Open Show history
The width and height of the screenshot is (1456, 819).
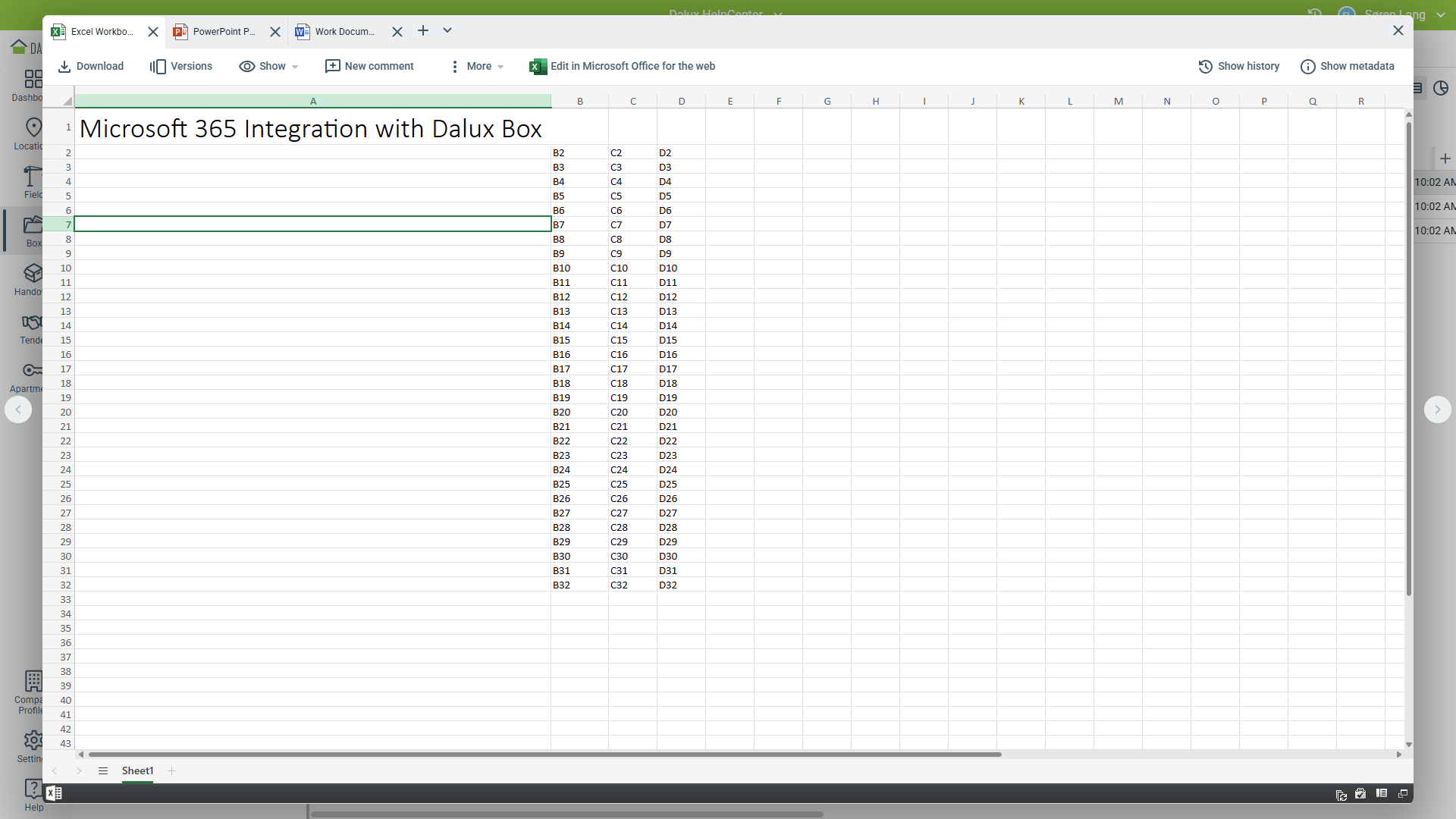[1238, 67]
